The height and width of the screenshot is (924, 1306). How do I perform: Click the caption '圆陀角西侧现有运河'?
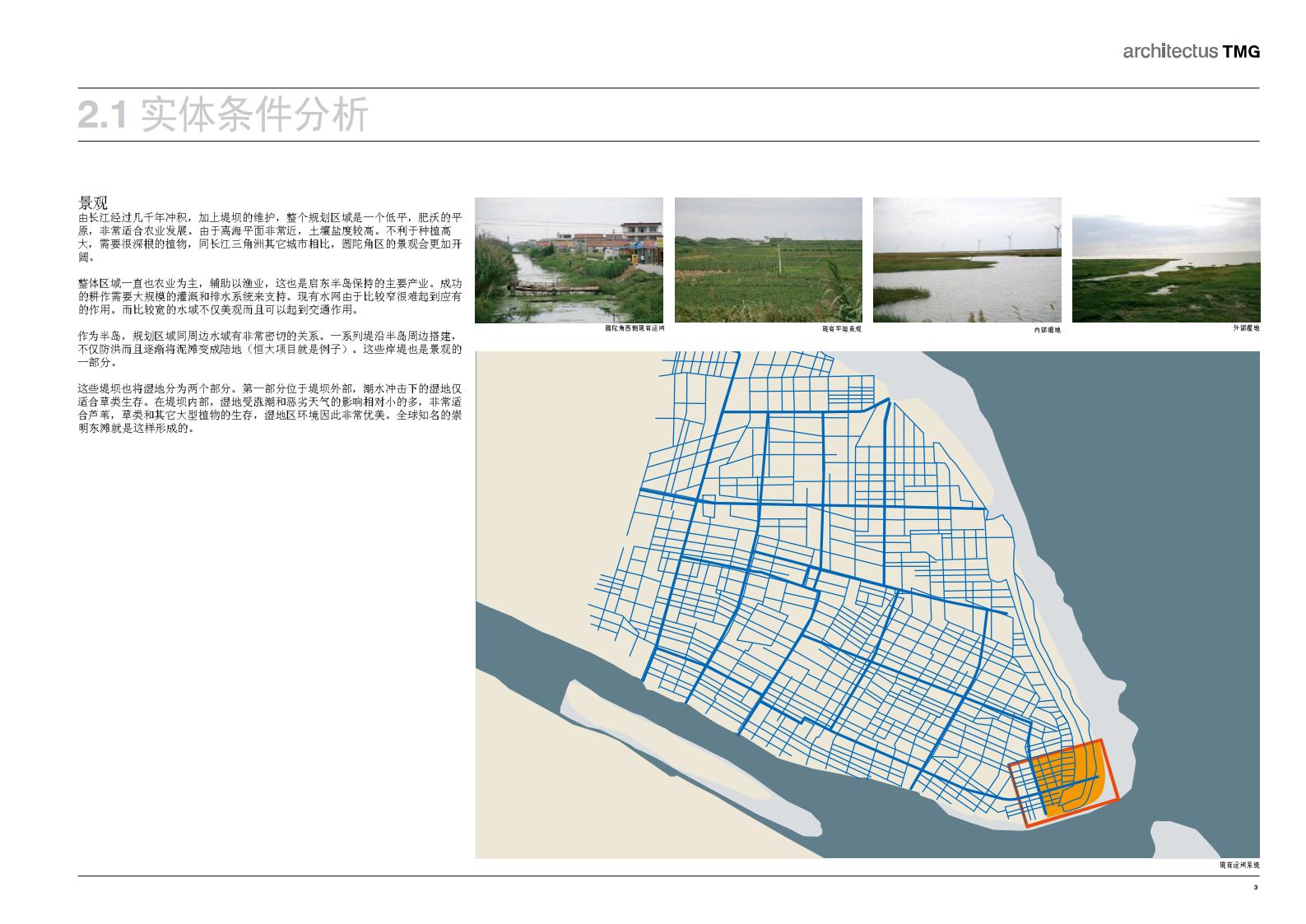click(x=634, y=328)
